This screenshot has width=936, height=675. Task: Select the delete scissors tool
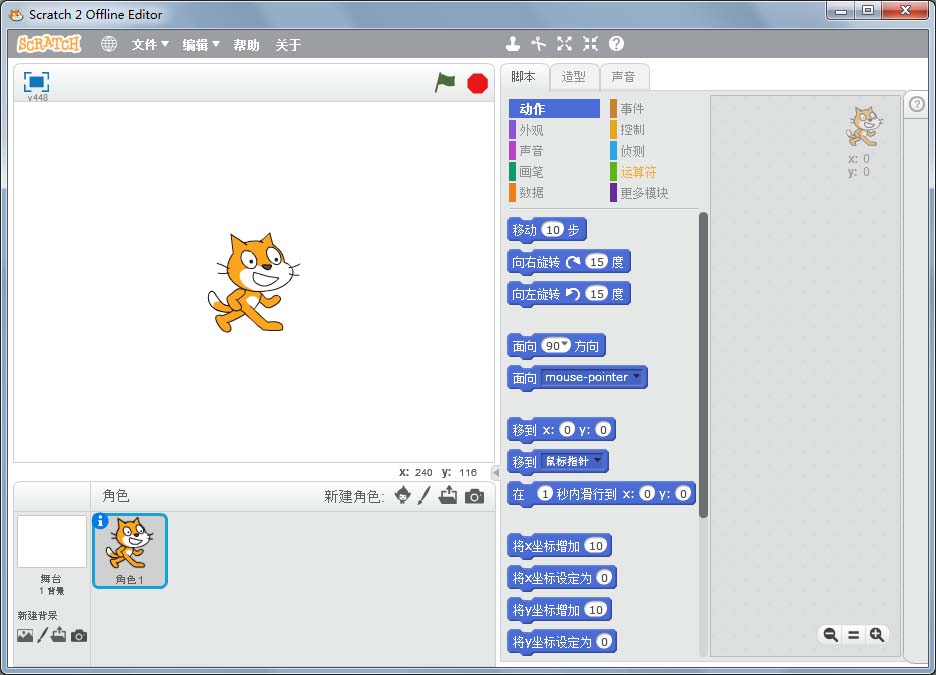click(538, 44)
